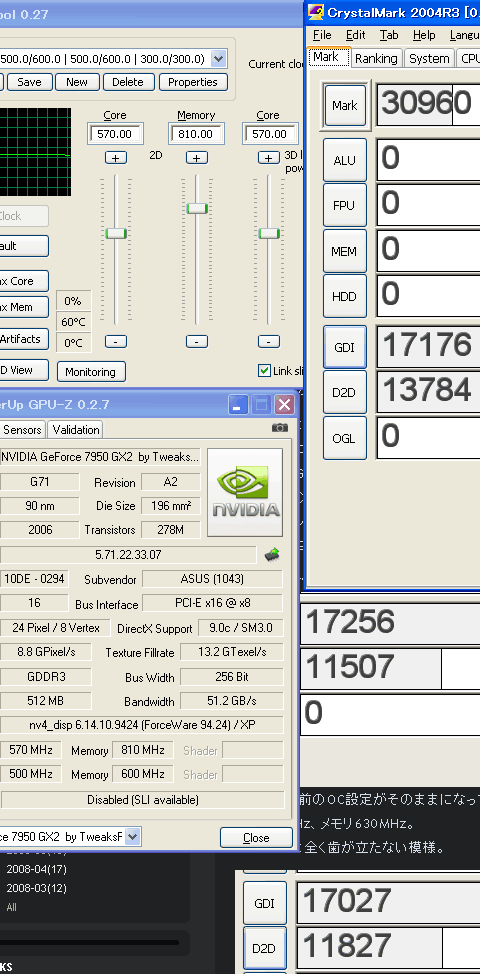The height and width of the screenshot is (974, 480).
Task: Open profile Properties in ATITool
Action: point(193,82)
